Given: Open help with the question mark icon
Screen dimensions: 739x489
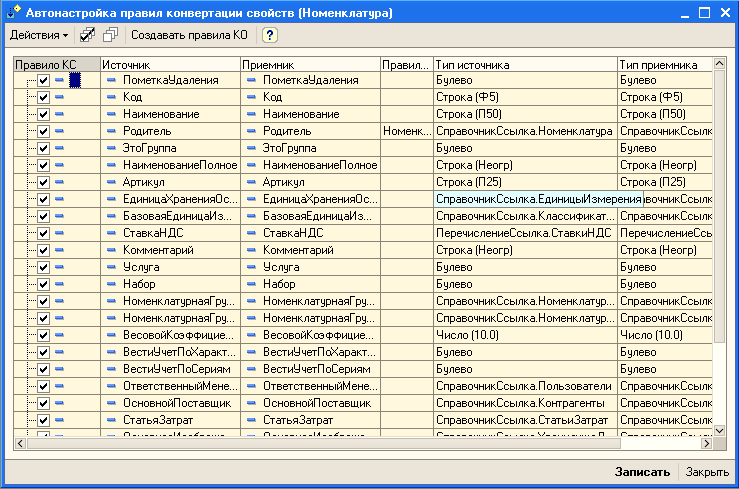Looking at the screenshot, I should pos(270,35).
